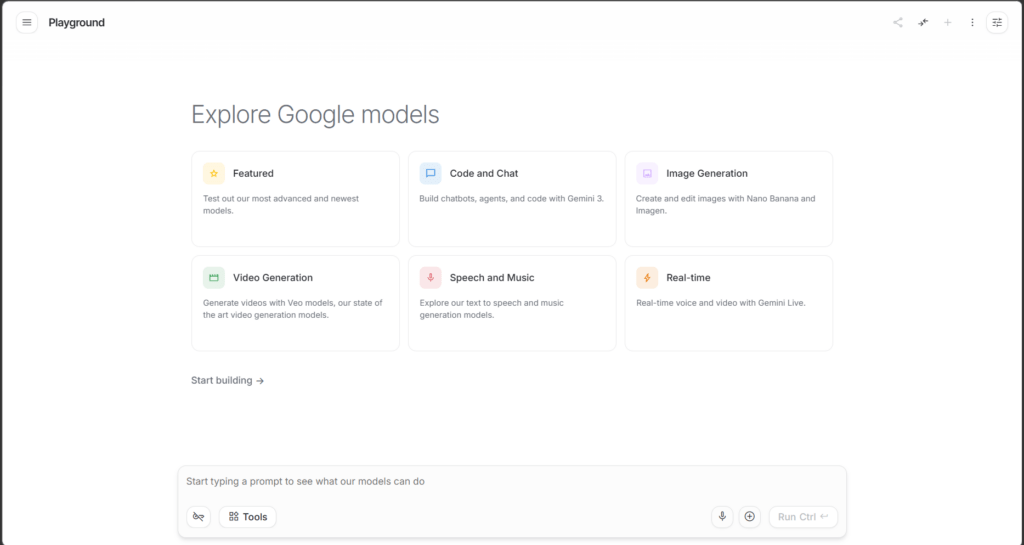Open the Featured models card

tap(295, 199)
